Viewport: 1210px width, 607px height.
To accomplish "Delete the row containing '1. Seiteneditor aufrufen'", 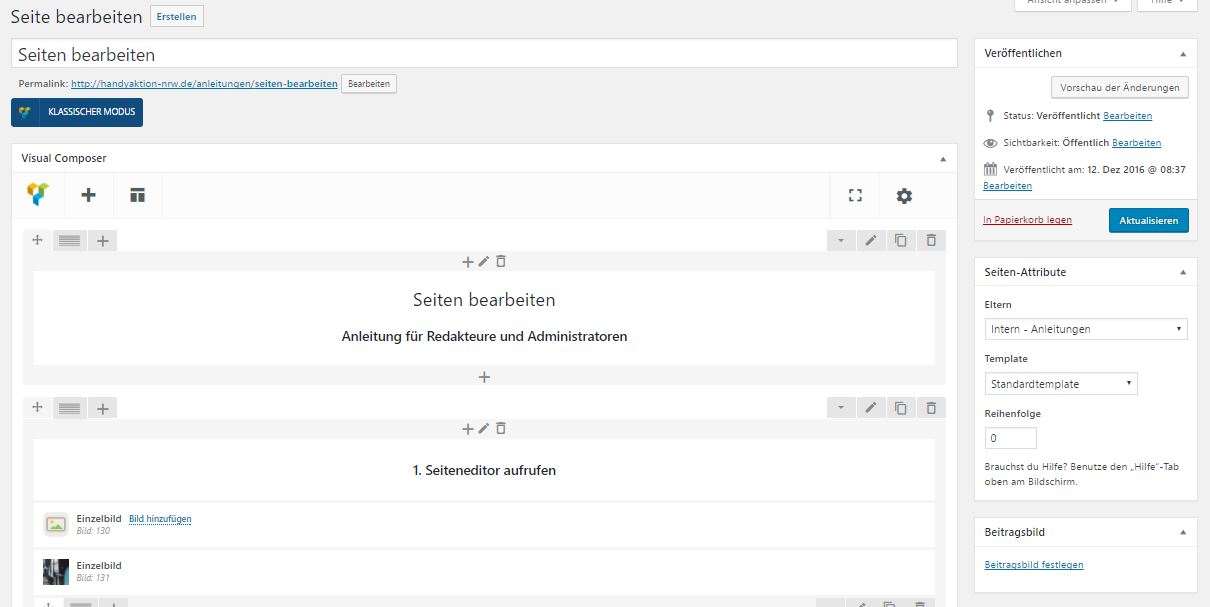I will [x=931, y=408].
